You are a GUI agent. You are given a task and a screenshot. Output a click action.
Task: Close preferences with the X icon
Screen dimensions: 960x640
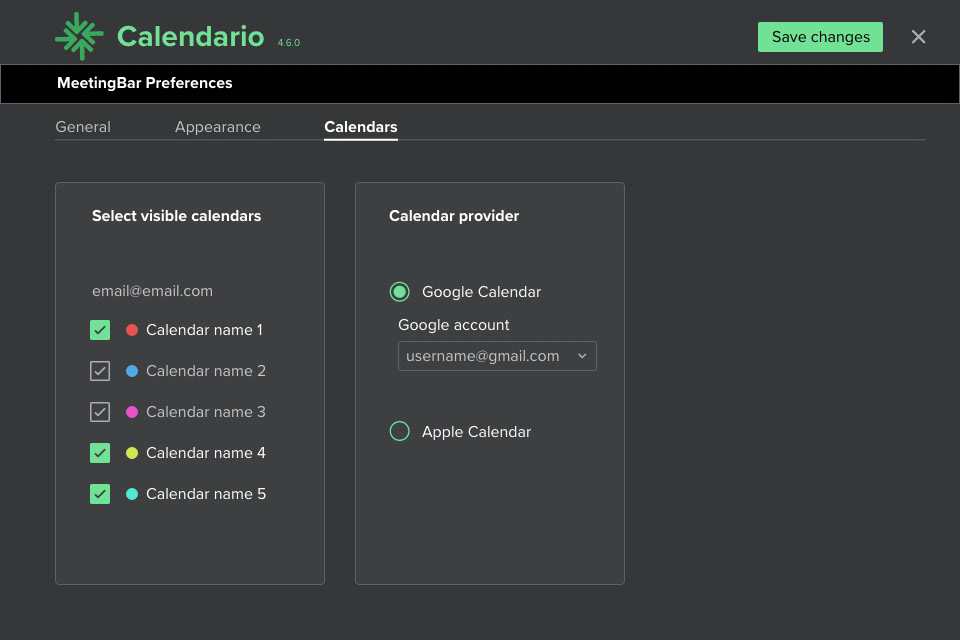918,37
